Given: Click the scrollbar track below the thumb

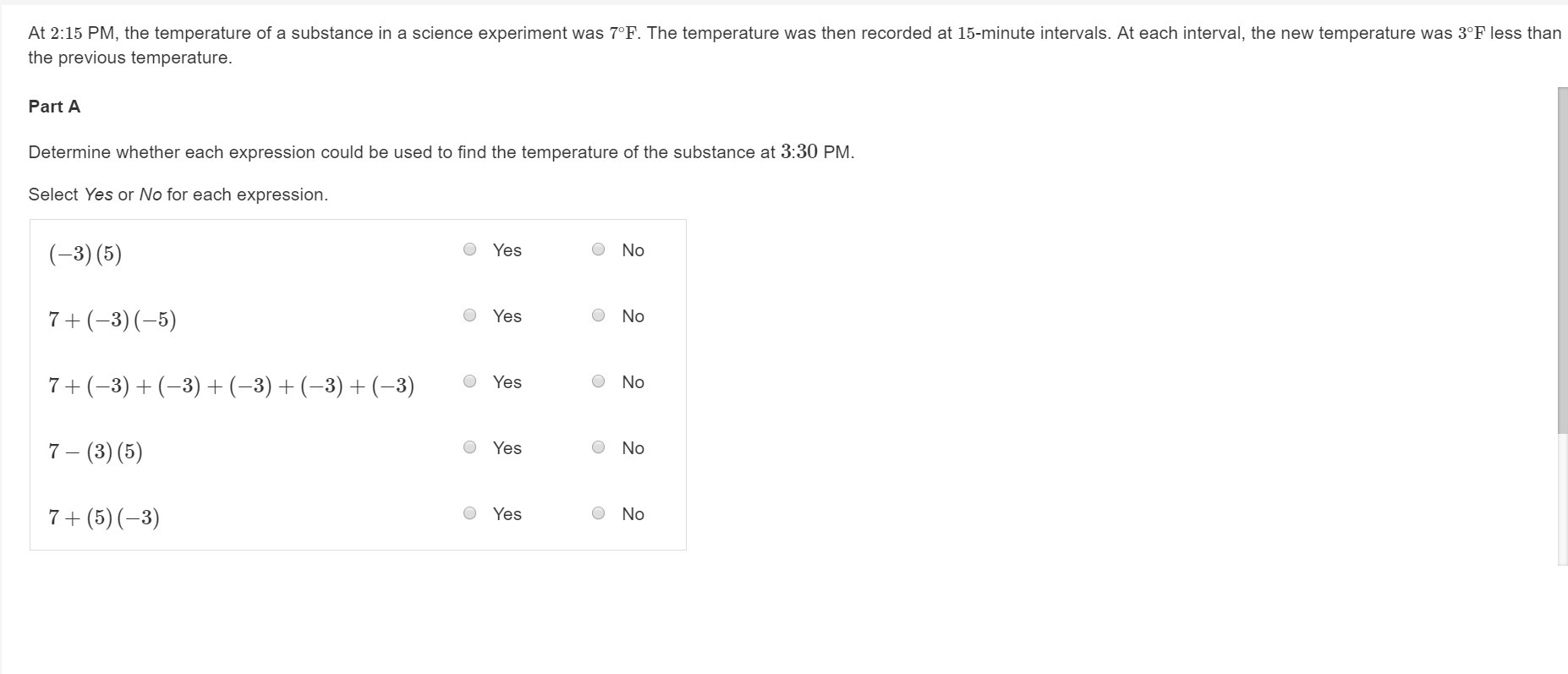Looking at the screenshot, I should pos(1562,499).
